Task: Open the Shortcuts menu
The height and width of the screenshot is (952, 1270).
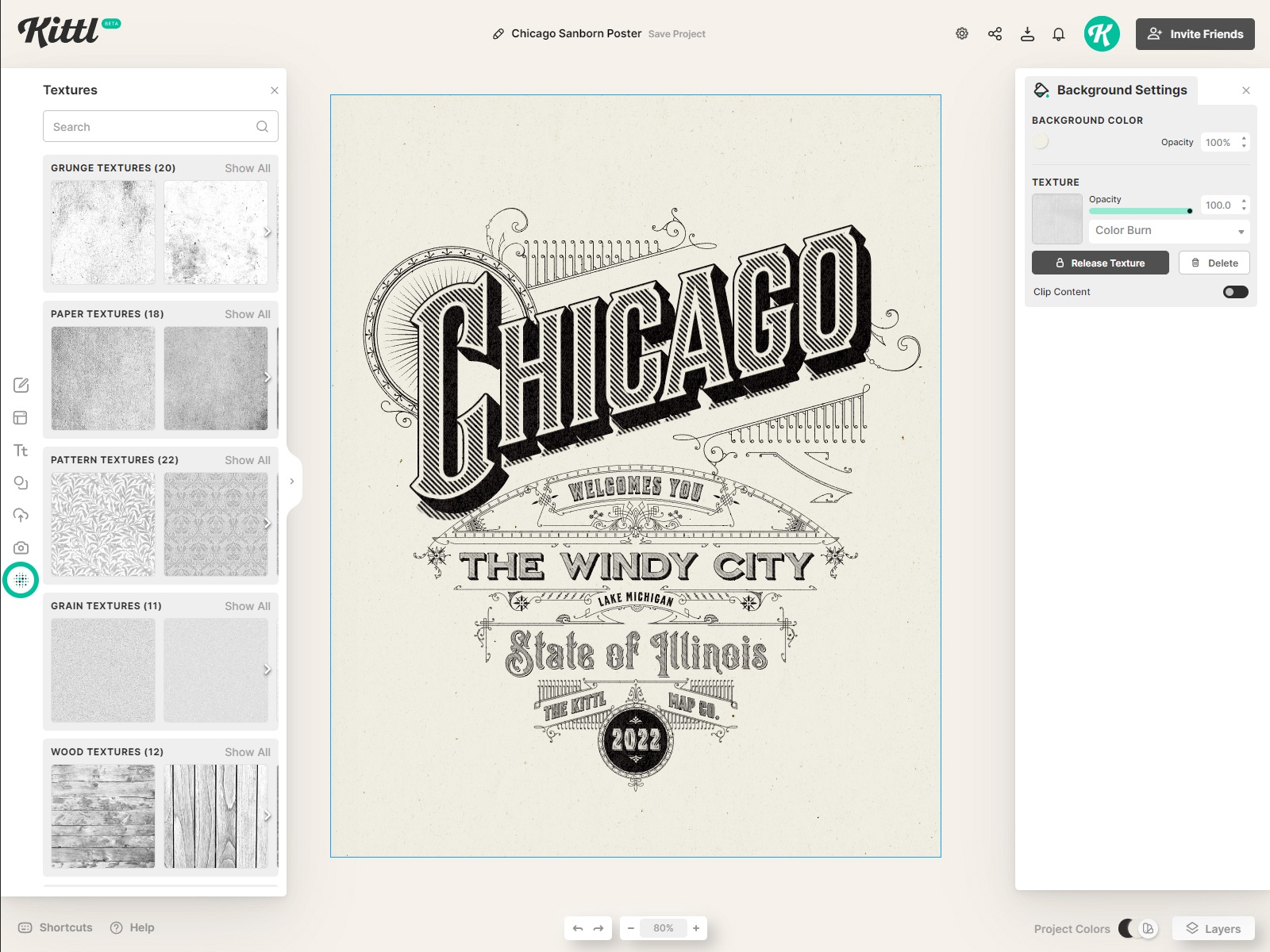Action: (x=56, y=927)
